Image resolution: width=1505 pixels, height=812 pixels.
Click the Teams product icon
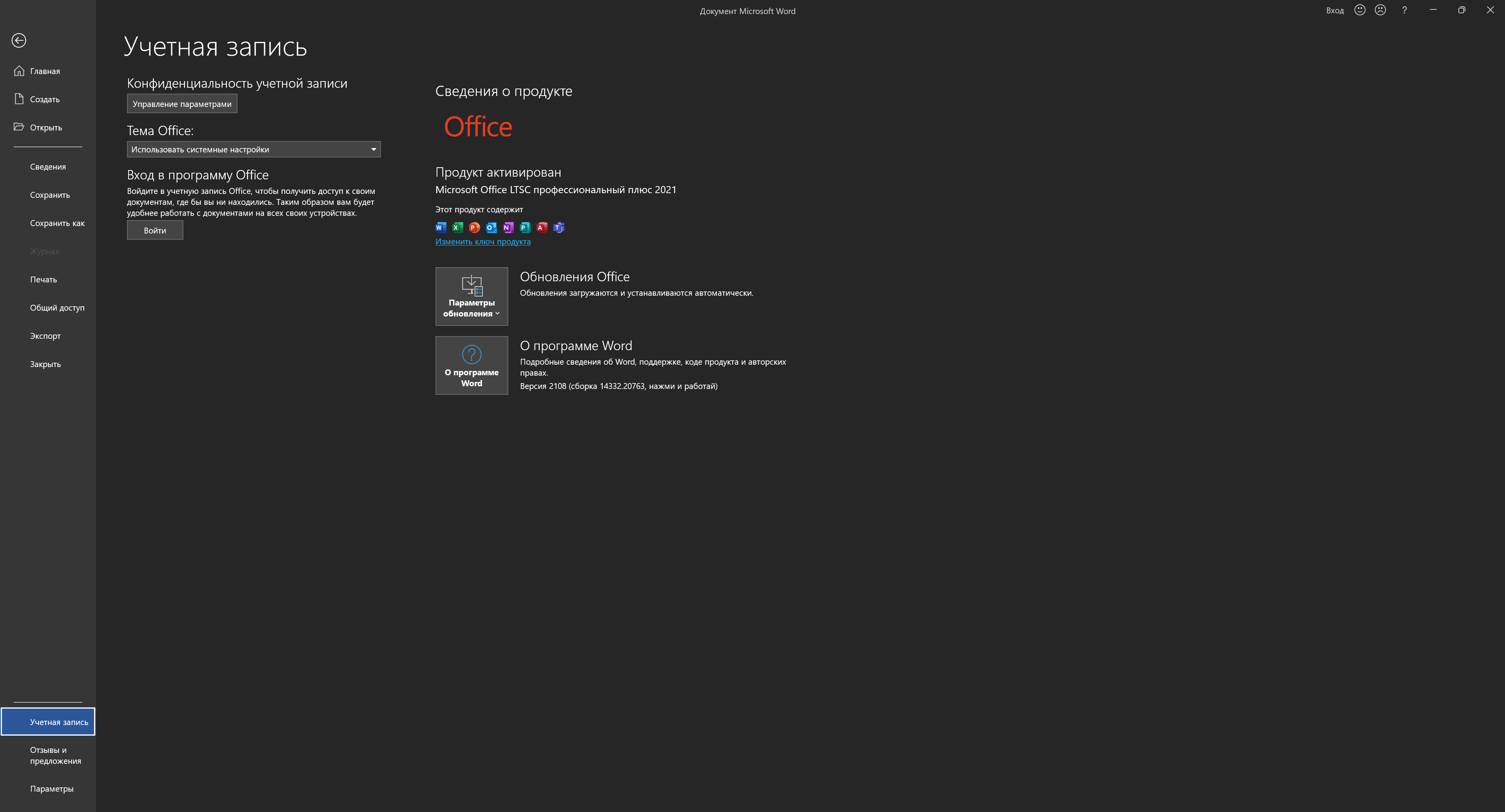pos(559,228)
